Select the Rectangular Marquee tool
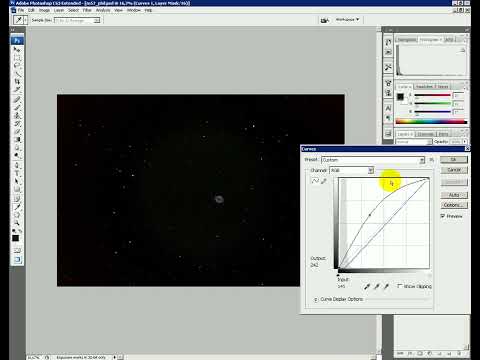The width and height of the screenshot is (480, 360). click(x=17, y=57)
